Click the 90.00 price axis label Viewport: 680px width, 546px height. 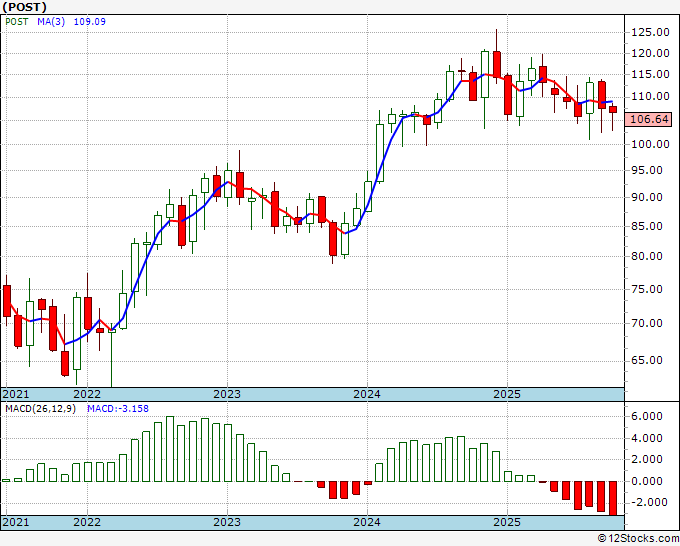pyautogui.click(x=647, y=197)
